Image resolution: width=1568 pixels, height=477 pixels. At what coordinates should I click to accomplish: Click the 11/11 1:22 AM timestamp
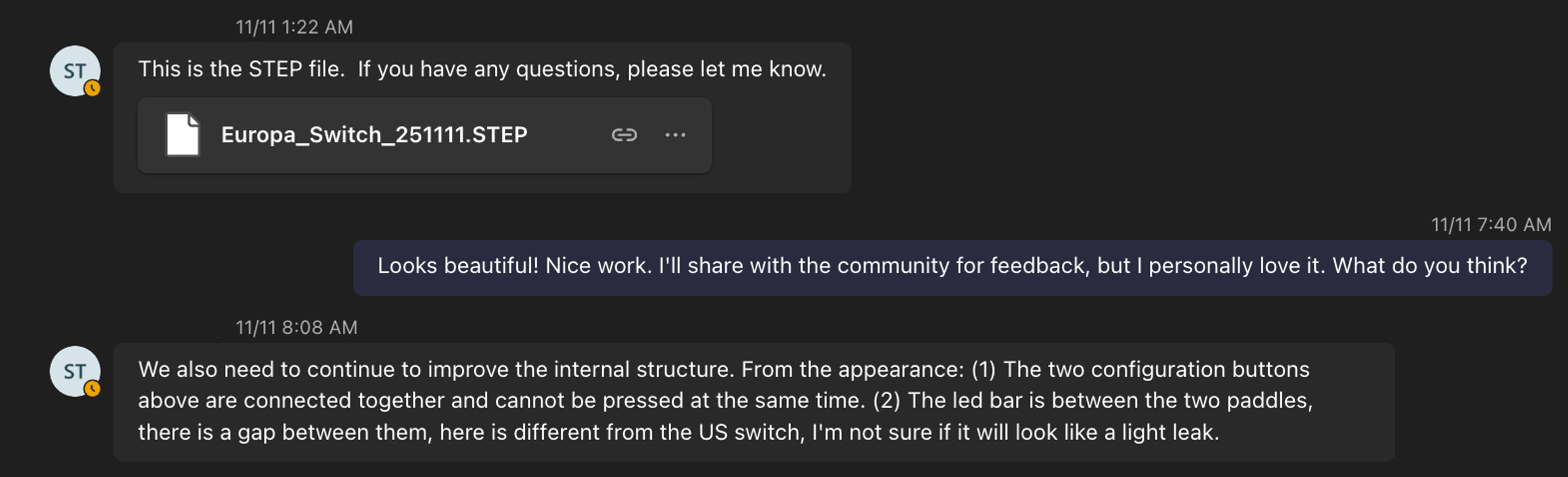point(294,27)
